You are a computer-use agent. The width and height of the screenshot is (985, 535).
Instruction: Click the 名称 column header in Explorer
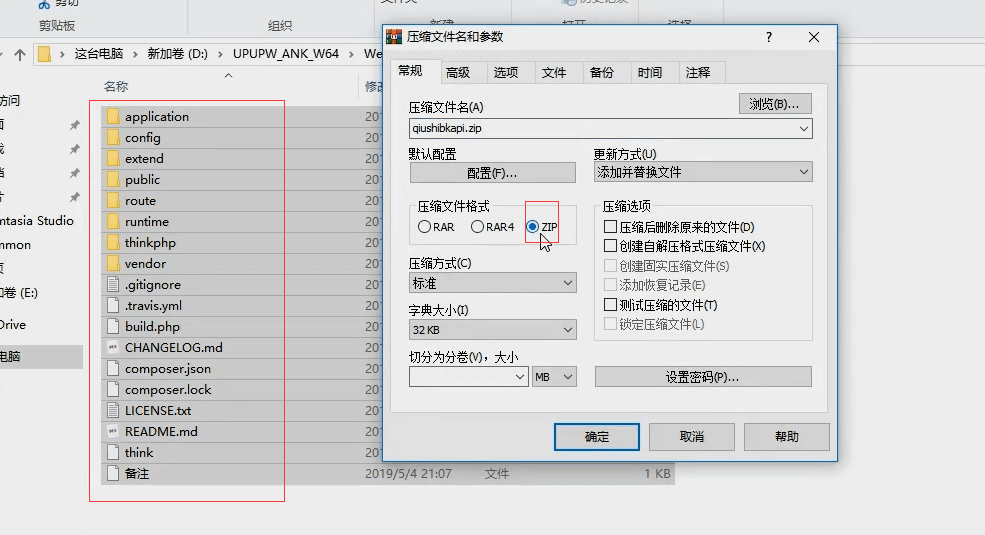(116, 87)
